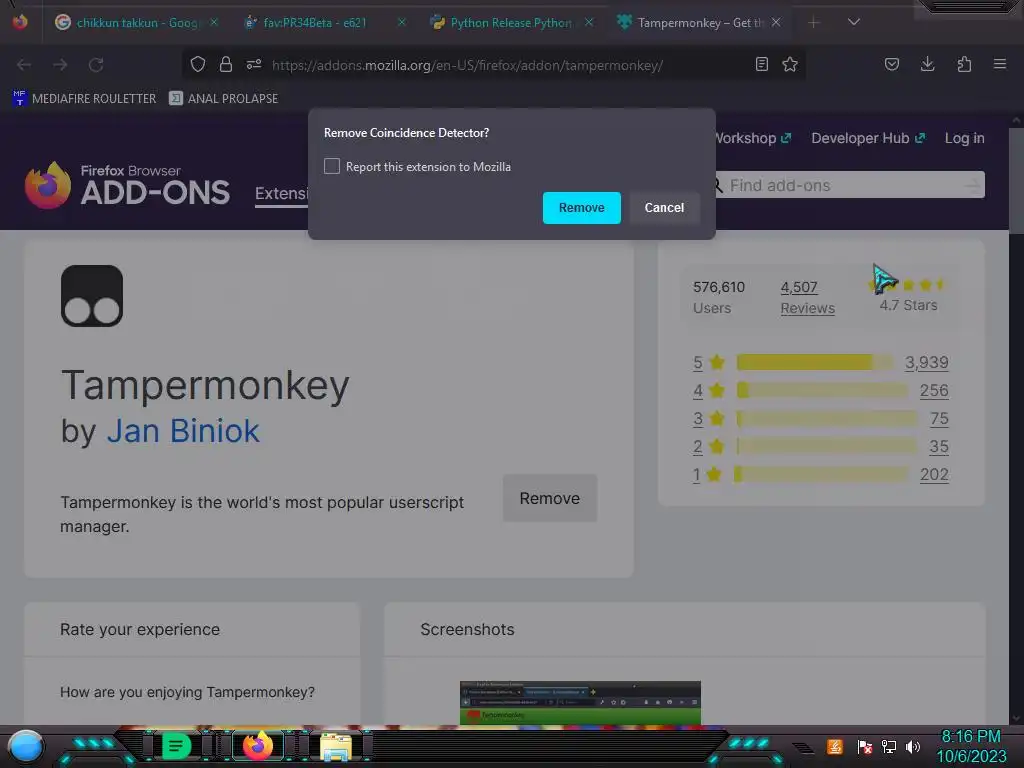Open the network tray icon
This screenshot has width=1024, height=768.
click(x=888, y=746)
